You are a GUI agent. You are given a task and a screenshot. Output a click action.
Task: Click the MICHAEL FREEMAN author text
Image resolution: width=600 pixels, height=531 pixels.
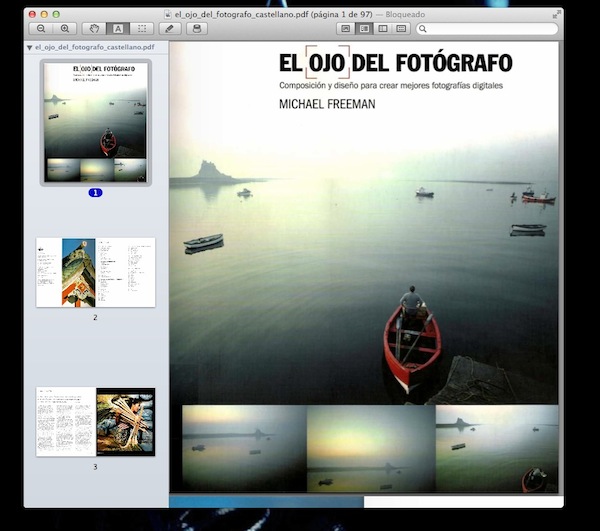click(x=327, y=104)
